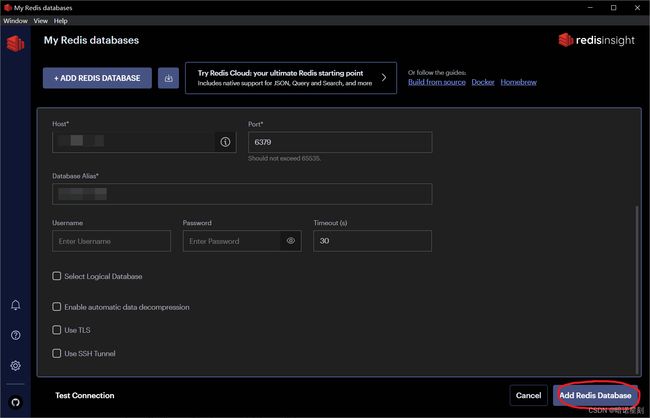
Task: Click the + ADD REDIS DATABASE button
Action: tap(97, 78)
